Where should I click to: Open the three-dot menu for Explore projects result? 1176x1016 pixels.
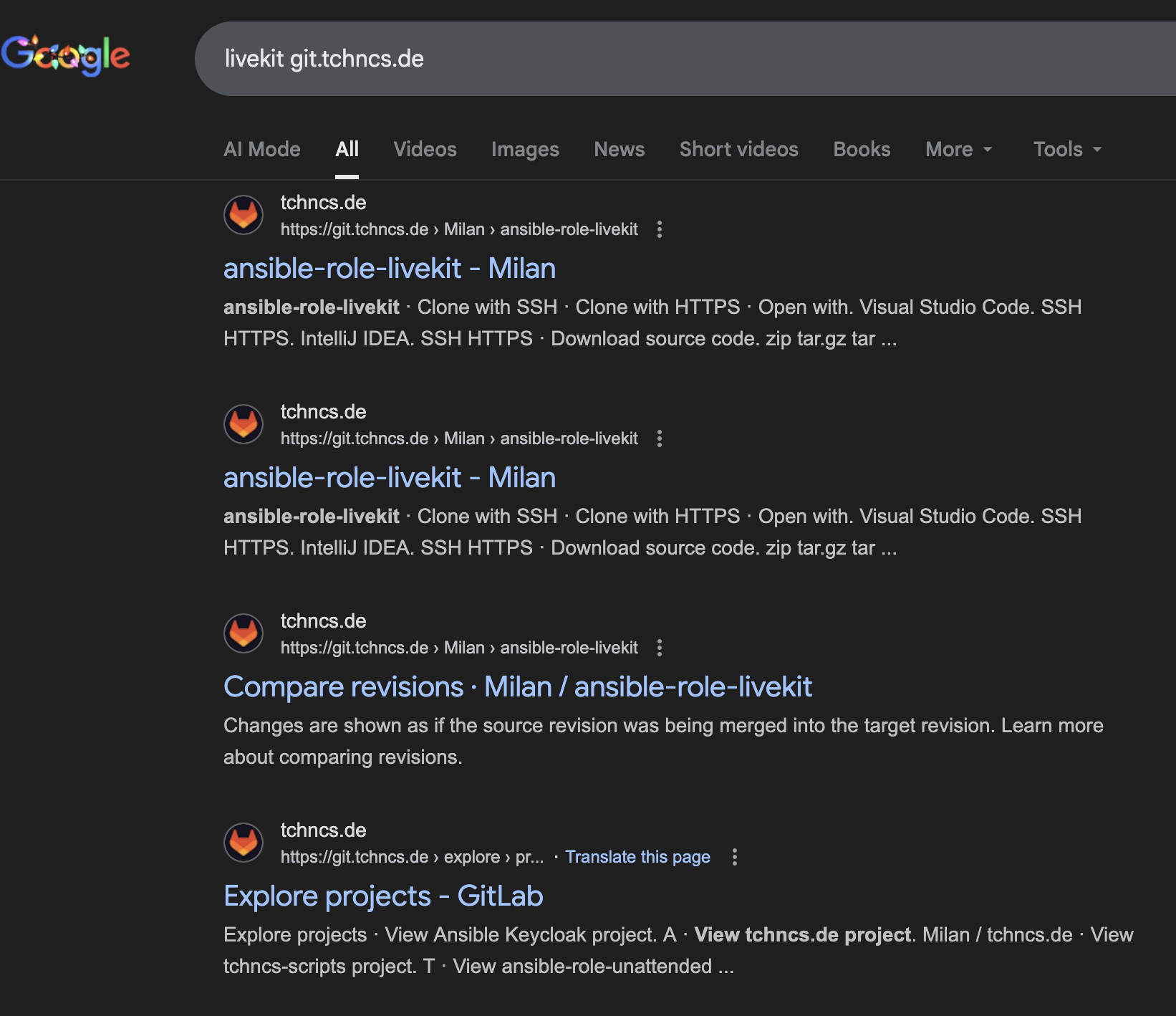tap(734, 857)
